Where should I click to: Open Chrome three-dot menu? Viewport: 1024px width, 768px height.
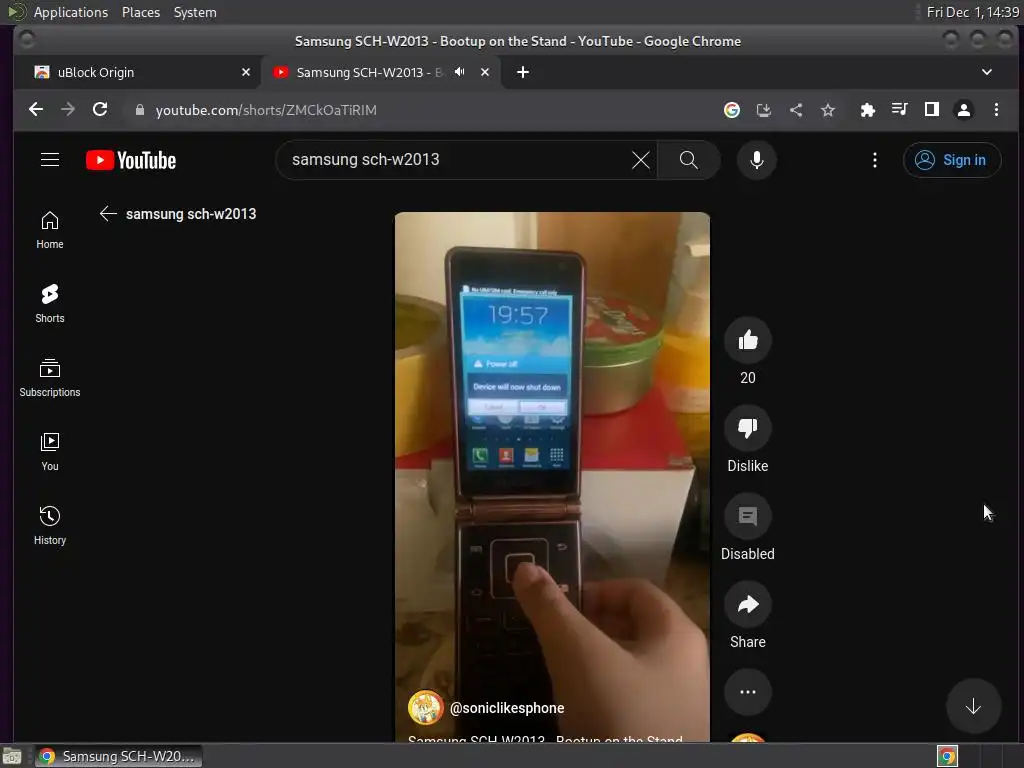coord(996,110)
